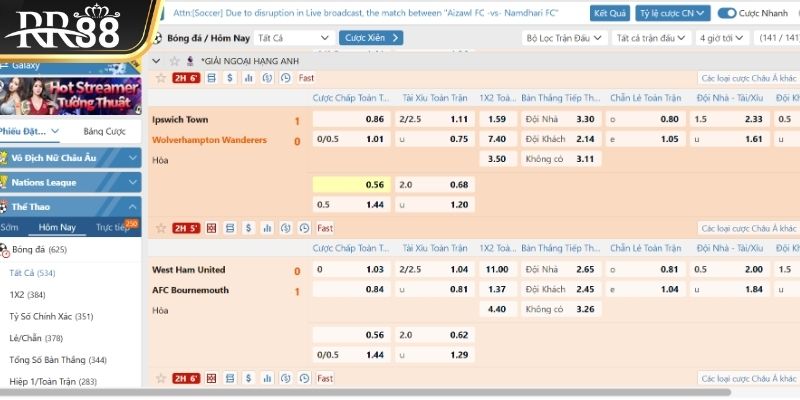Select 1X2 (384) in sidebar list

[x=28, y=294]
